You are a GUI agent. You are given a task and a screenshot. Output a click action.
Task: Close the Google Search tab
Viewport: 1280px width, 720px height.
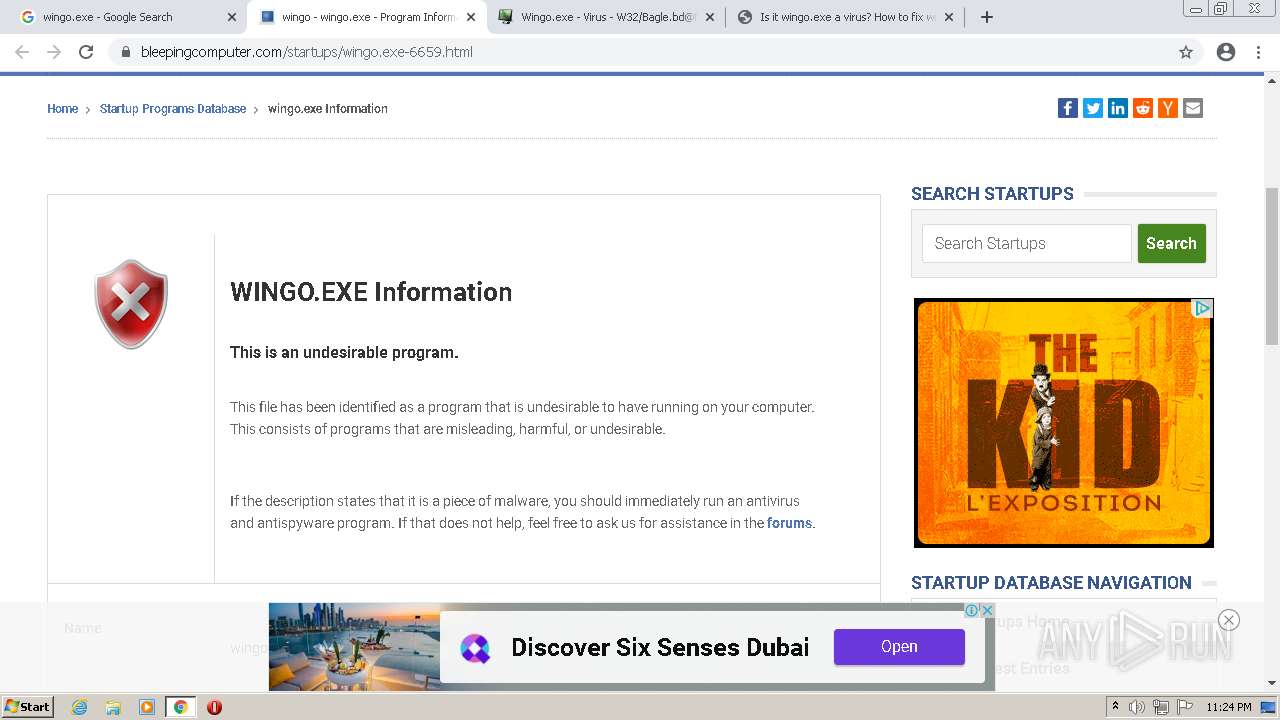232,17
